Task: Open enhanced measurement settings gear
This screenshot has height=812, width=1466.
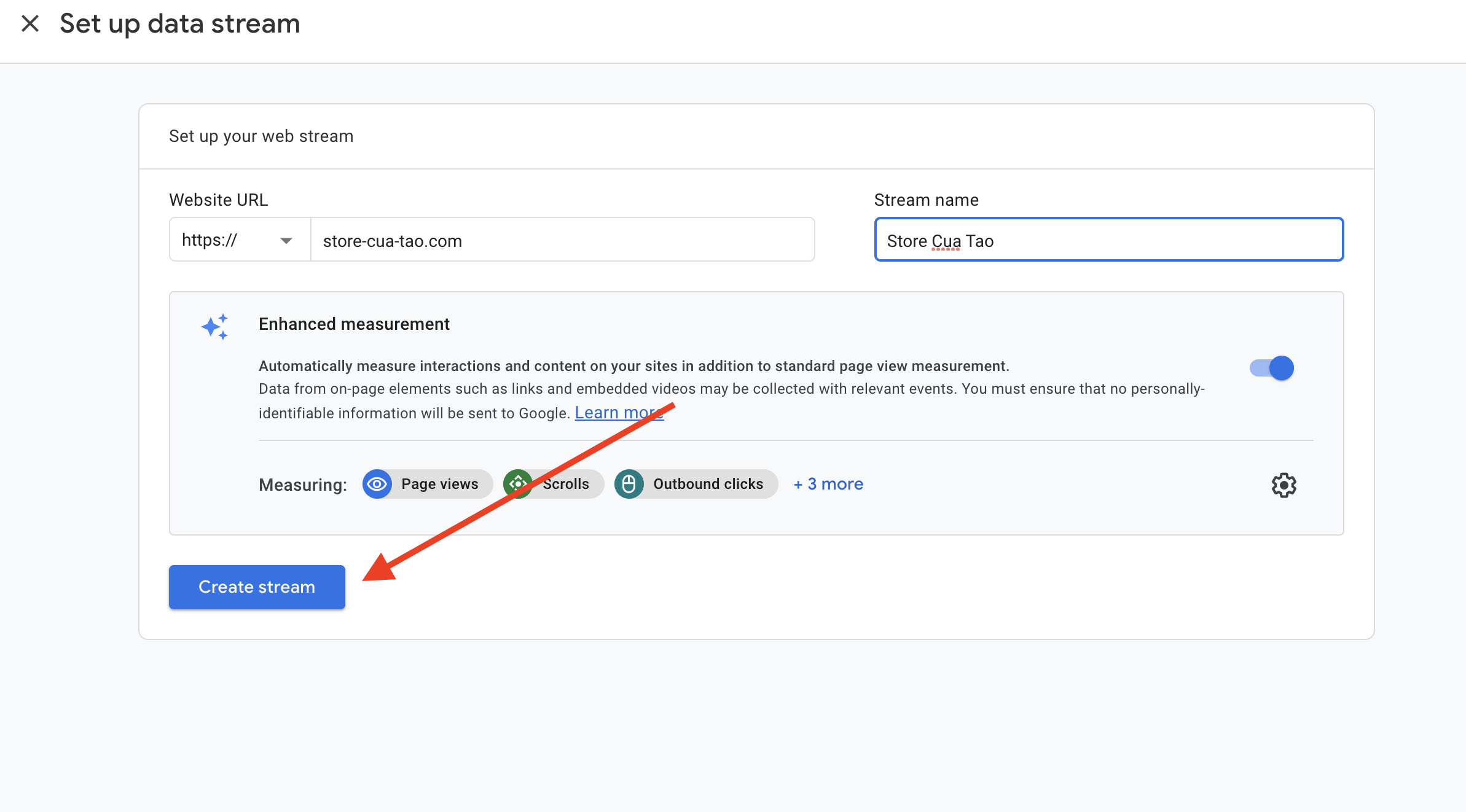Action: pos(1284,485)
